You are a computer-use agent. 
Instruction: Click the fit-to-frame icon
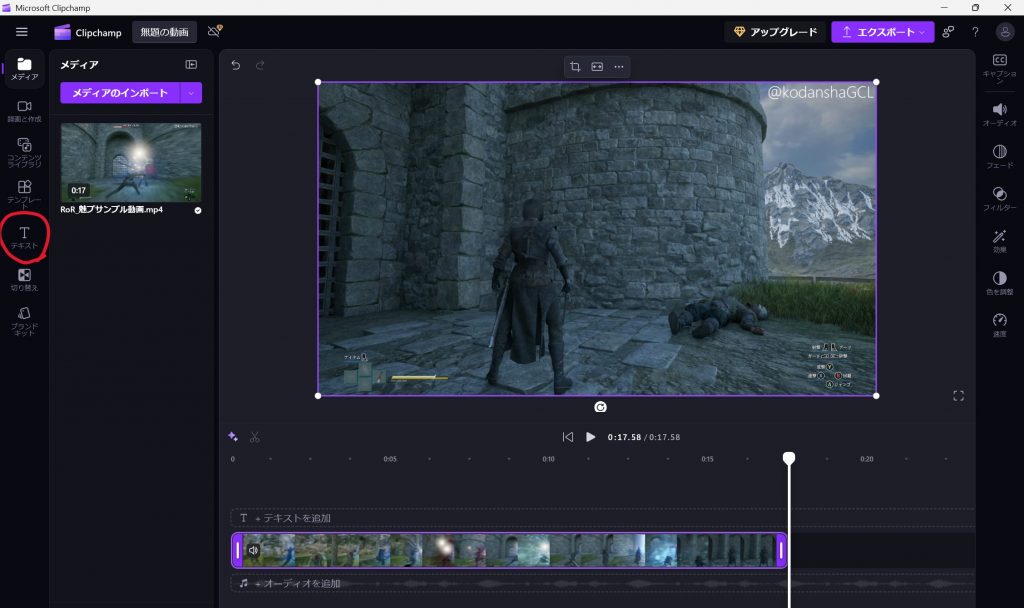(597, 67)
